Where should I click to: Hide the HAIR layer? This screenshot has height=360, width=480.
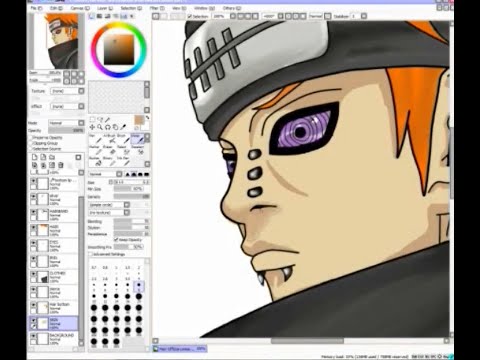tap(33, 228)
